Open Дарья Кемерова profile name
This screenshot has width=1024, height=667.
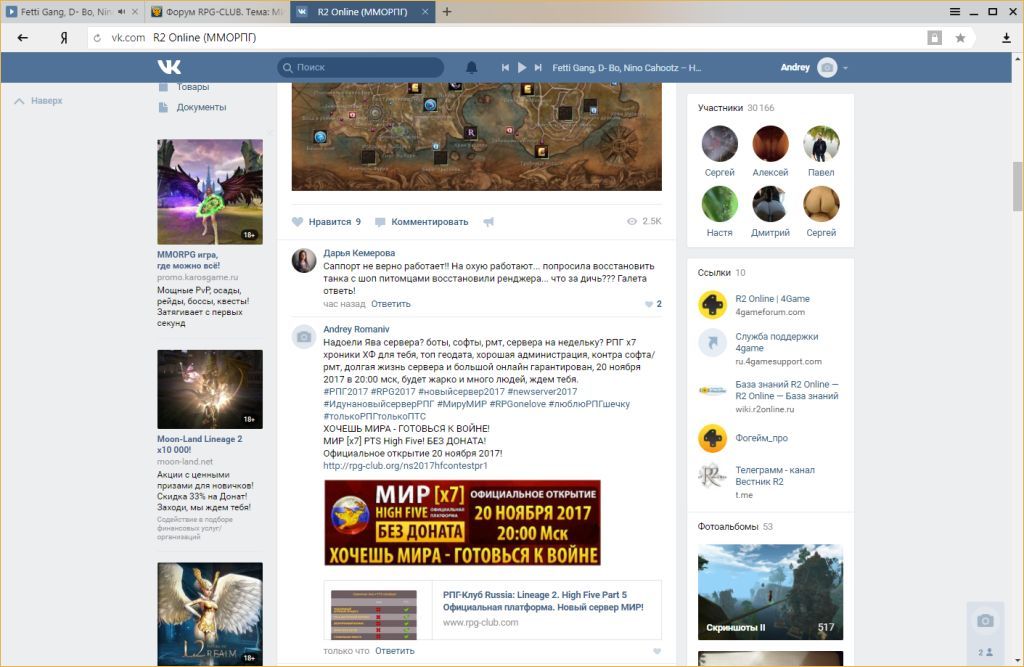point(359,253)
